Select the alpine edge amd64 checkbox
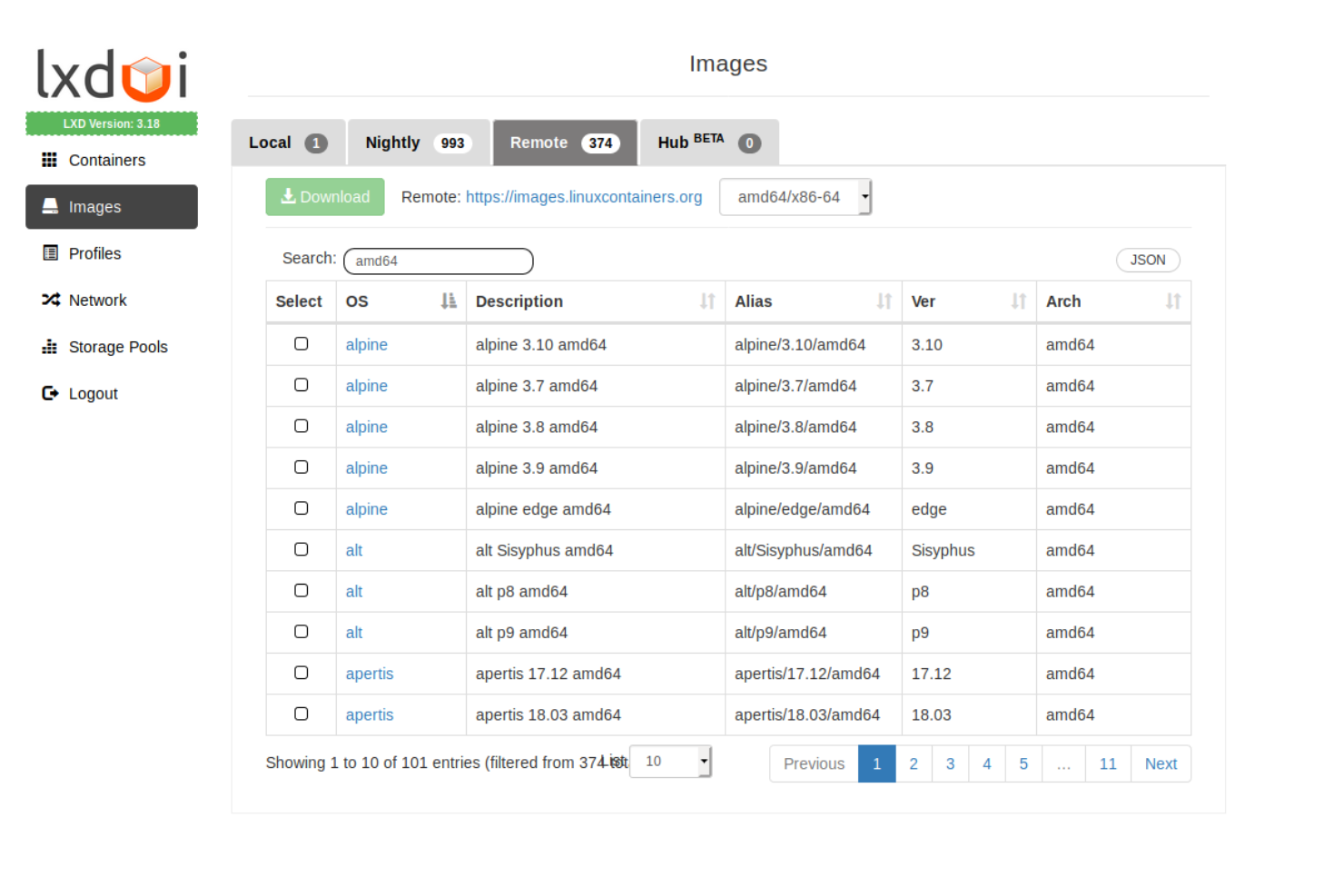 (301, 508)
